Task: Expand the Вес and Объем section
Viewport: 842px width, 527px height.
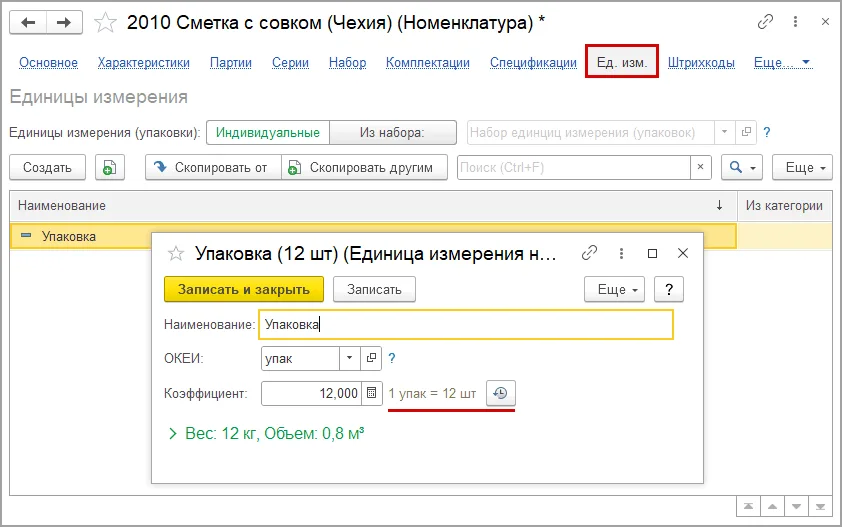Action: tap(267, 434)
